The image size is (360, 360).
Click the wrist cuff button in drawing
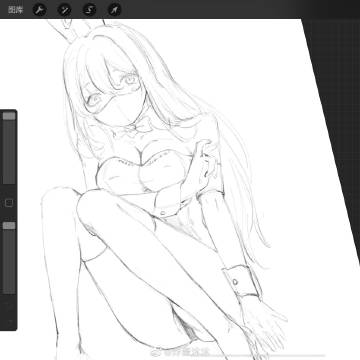pos(235,282)
